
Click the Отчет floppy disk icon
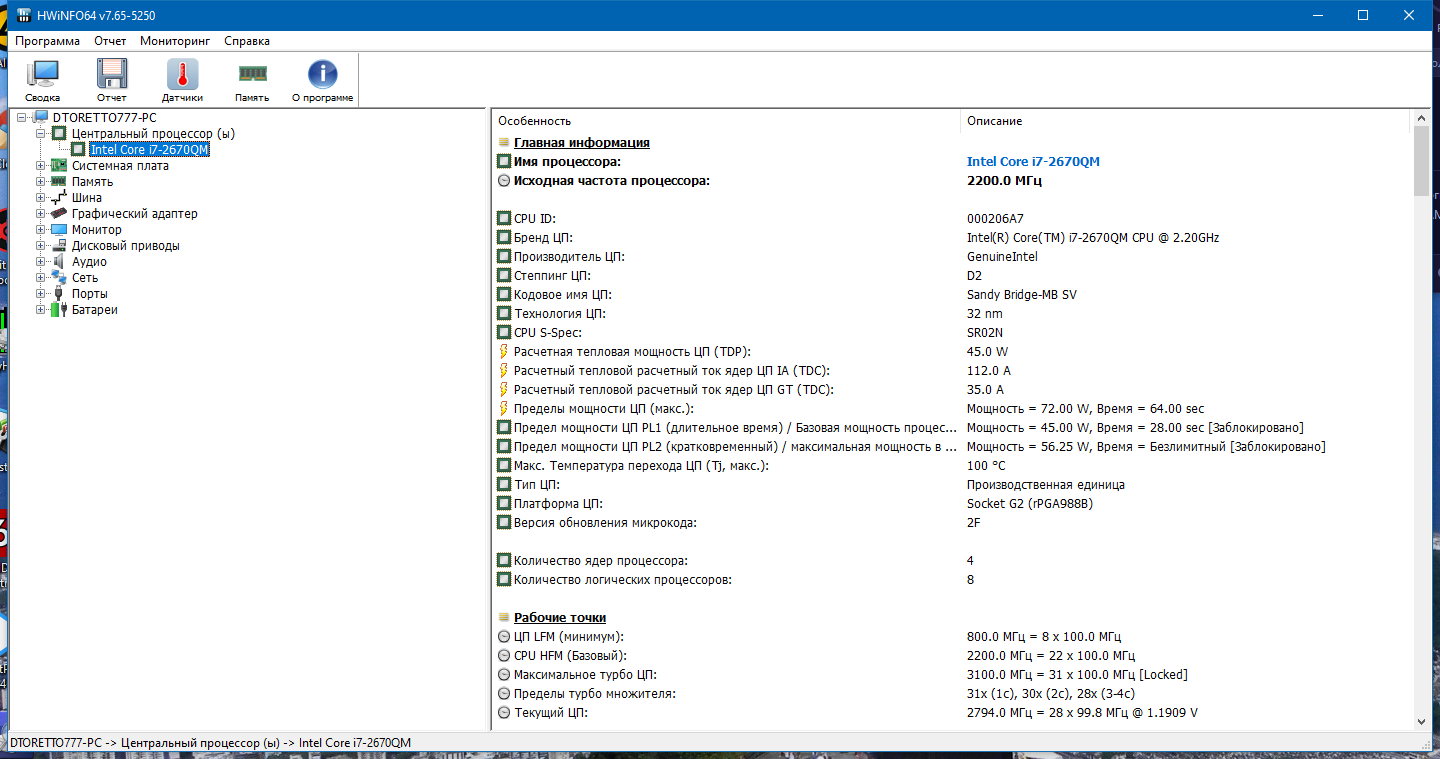pyautogui.click(x=112, y=74)
